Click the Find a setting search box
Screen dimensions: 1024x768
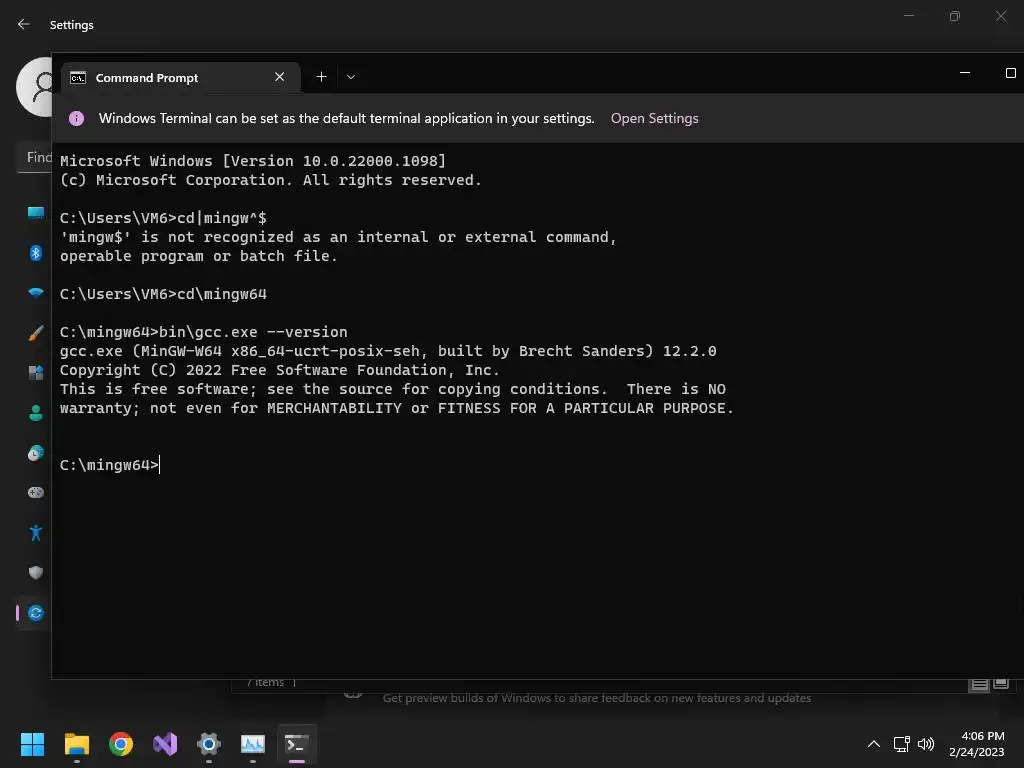point(35,157)
